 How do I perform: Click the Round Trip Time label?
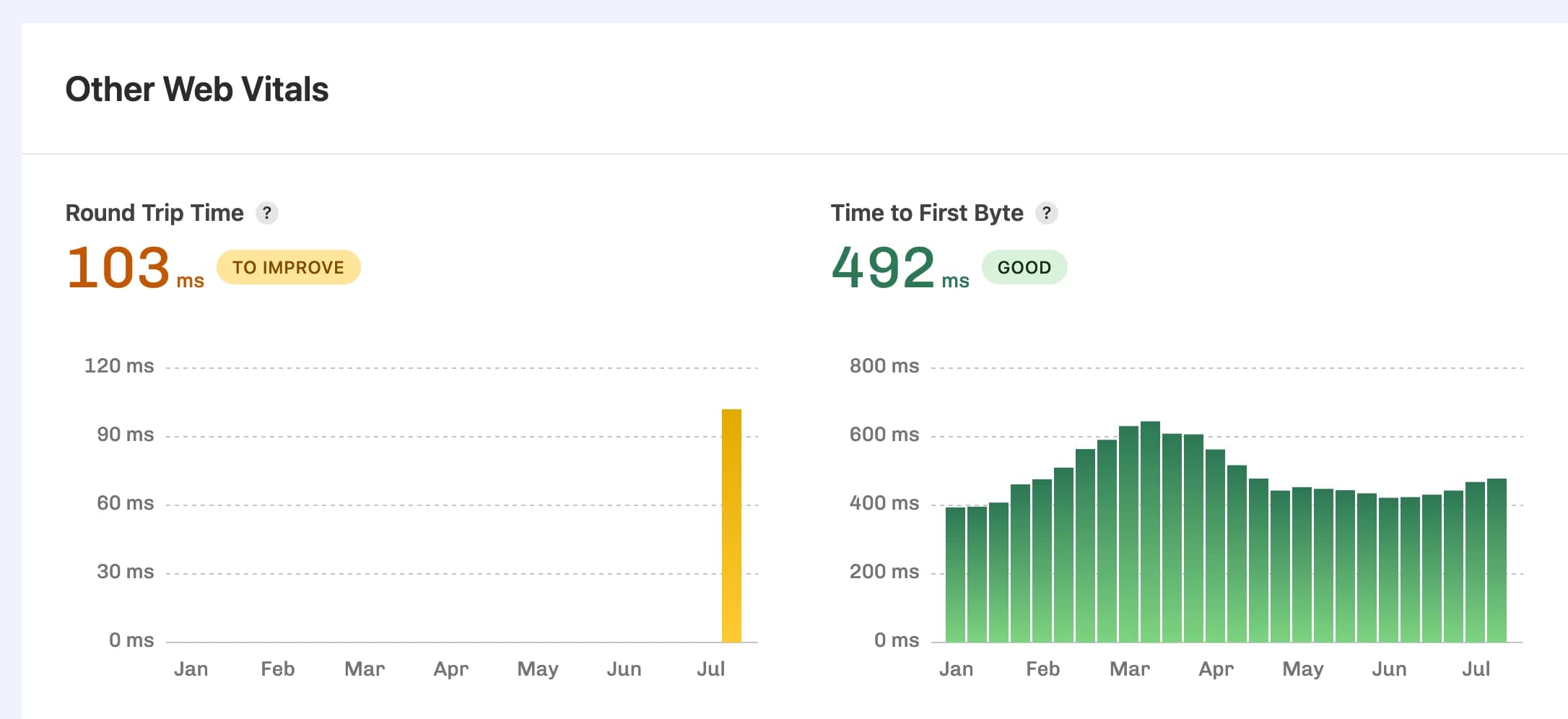(155, 212)
